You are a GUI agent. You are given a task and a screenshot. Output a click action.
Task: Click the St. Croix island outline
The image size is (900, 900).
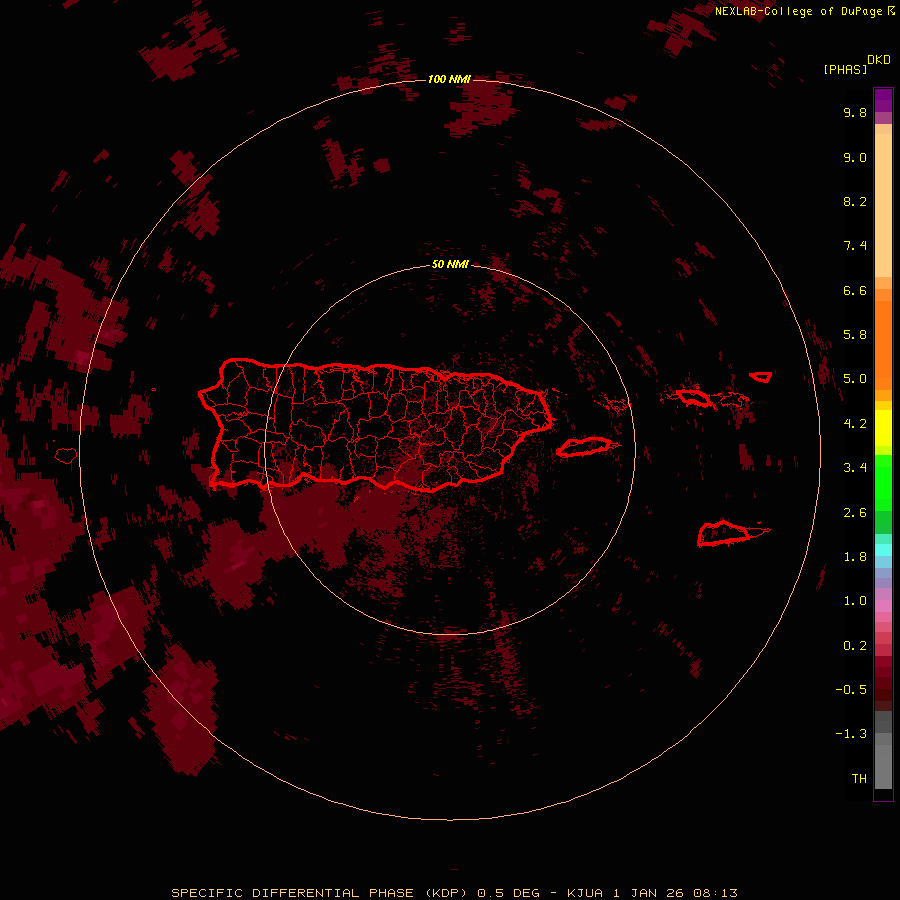(x=724, y=533)
